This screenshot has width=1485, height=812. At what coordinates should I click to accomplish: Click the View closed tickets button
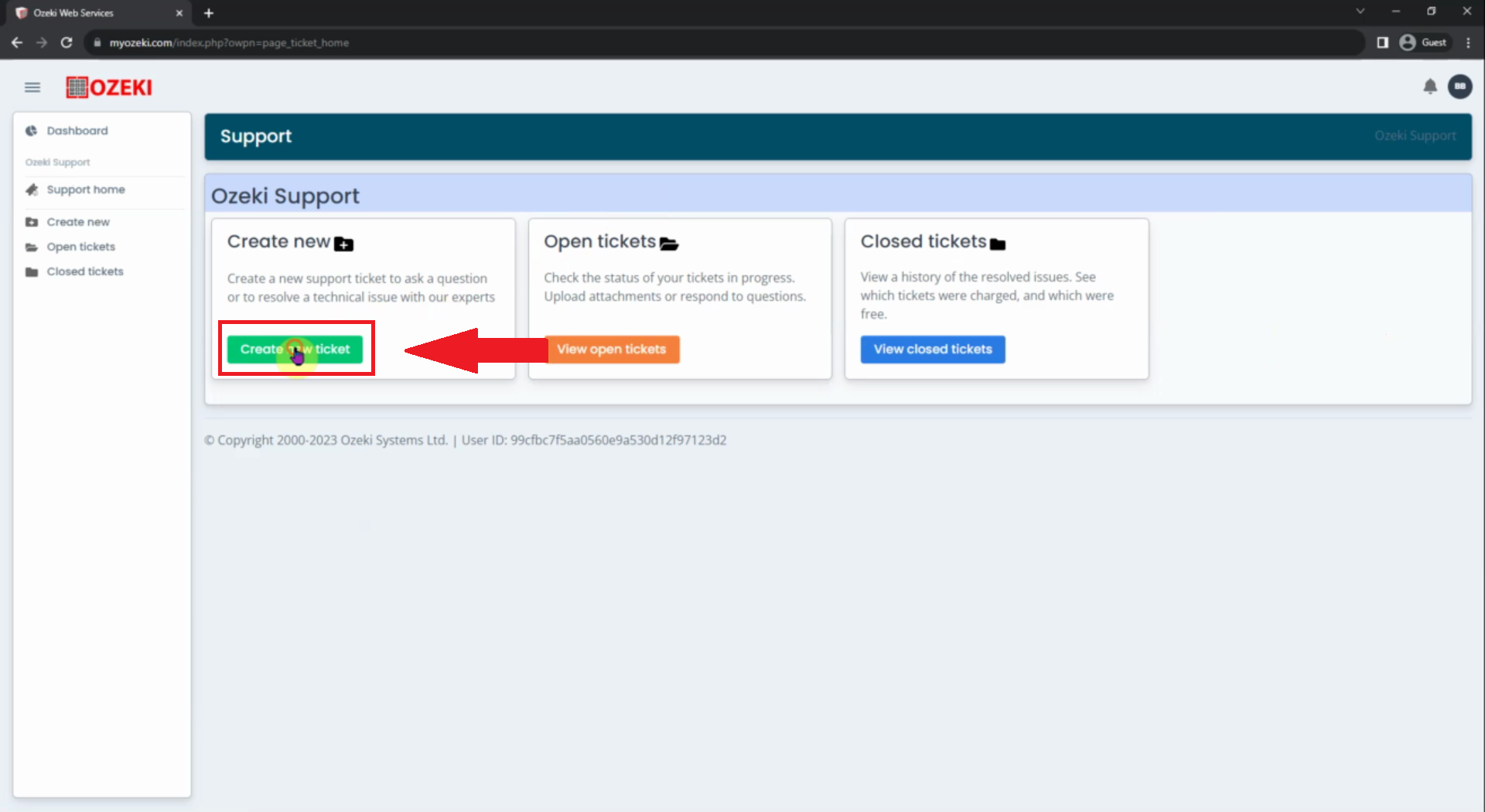pos(933,349)
